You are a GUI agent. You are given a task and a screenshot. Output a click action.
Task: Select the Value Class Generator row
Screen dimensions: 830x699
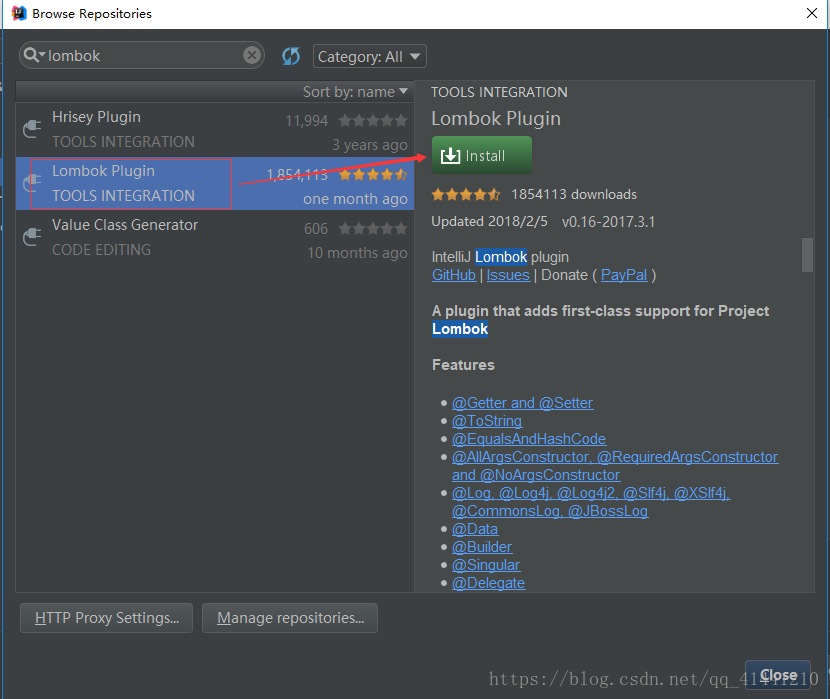[x=215, y=238]
